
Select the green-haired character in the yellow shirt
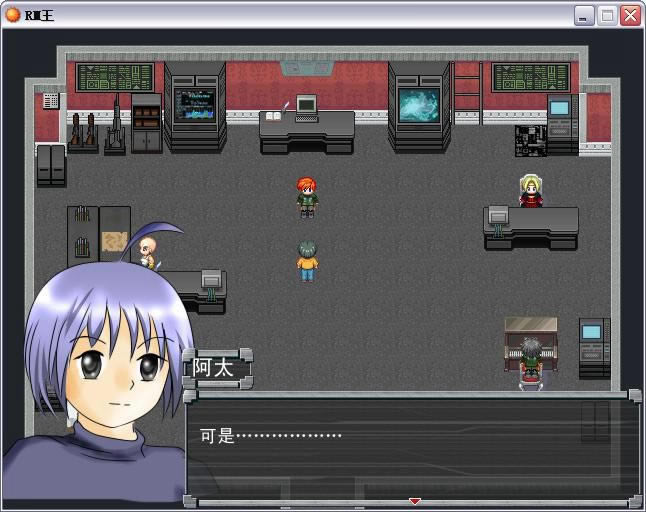(307, 261)
